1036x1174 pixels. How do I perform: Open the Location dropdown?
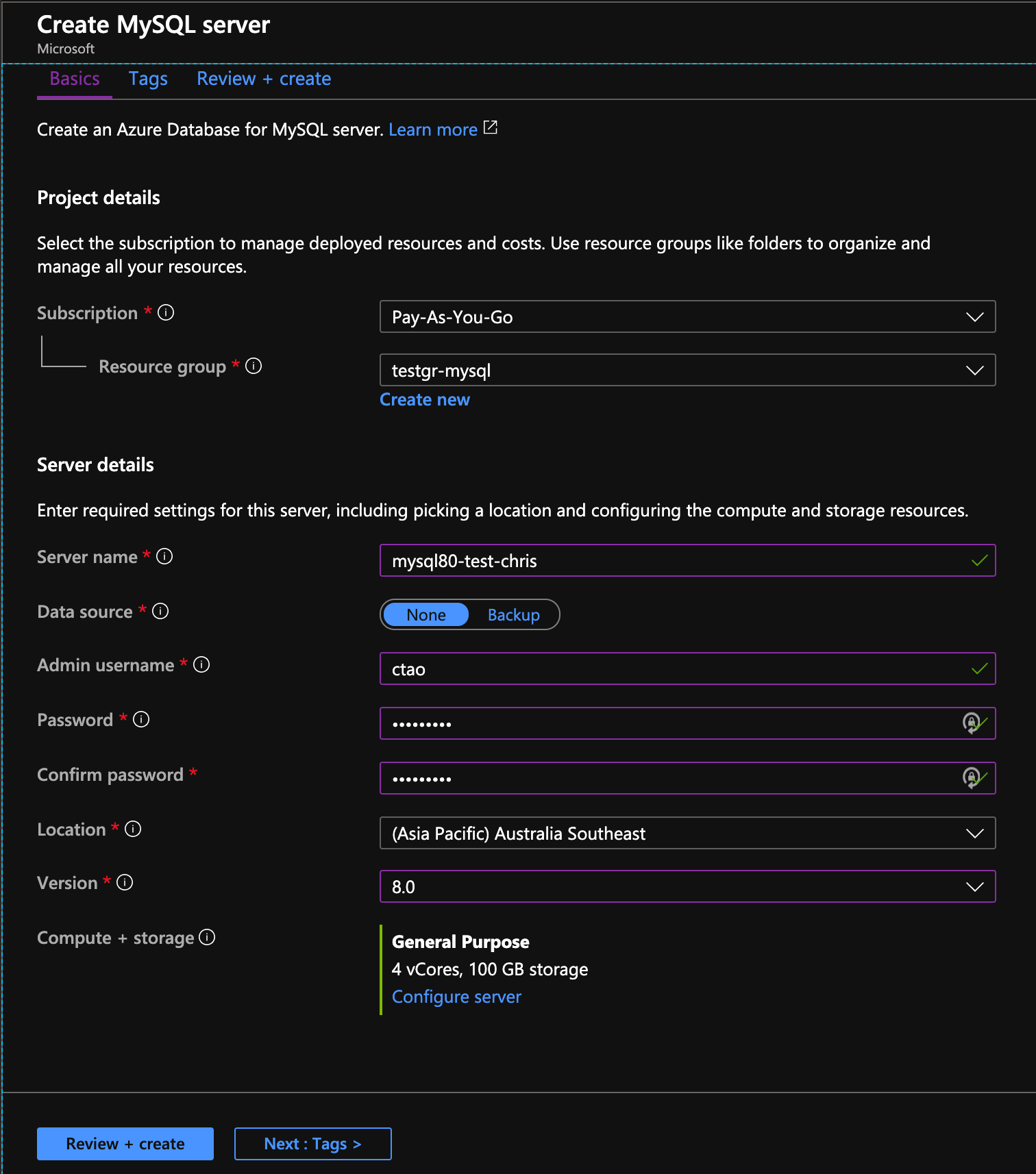point(687,834)
